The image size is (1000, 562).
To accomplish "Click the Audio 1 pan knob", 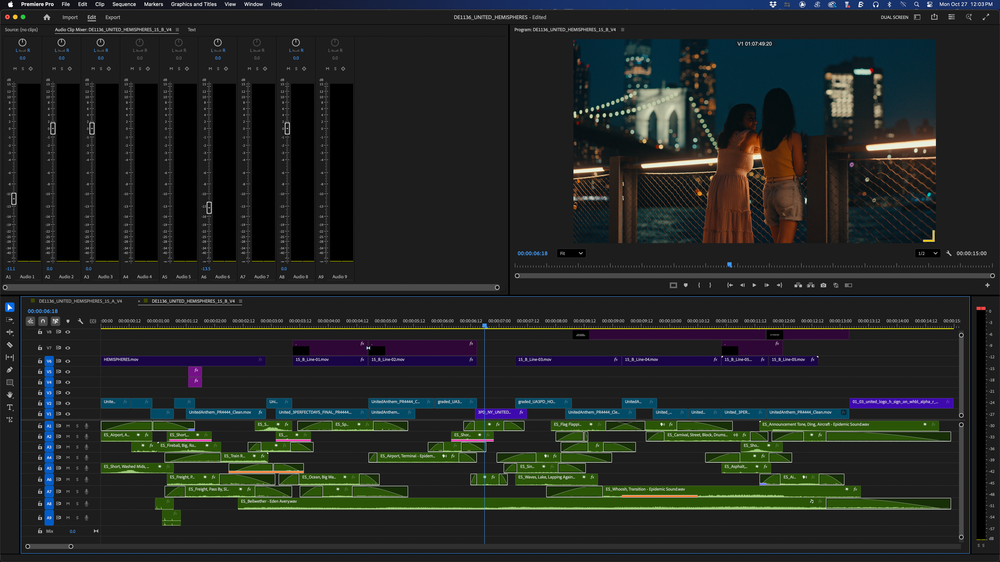I will point(22,43).
